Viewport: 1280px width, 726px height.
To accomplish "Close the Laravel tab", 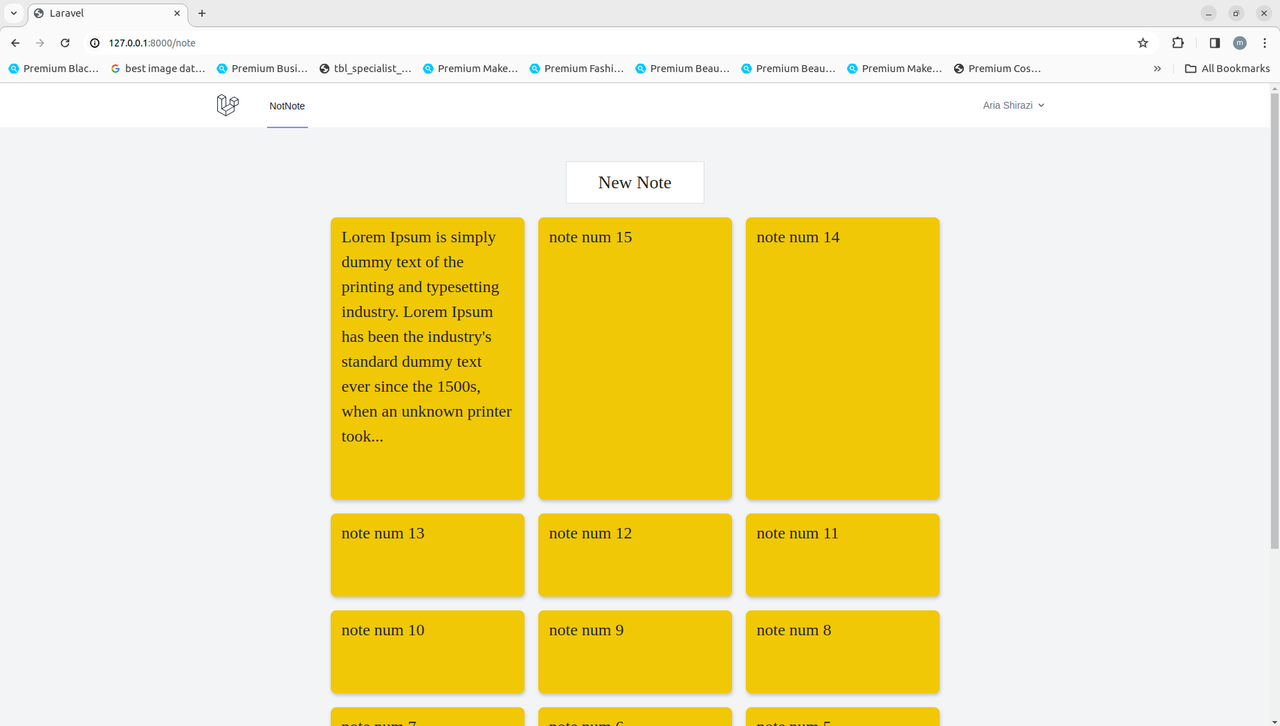I will click(178, 13).
